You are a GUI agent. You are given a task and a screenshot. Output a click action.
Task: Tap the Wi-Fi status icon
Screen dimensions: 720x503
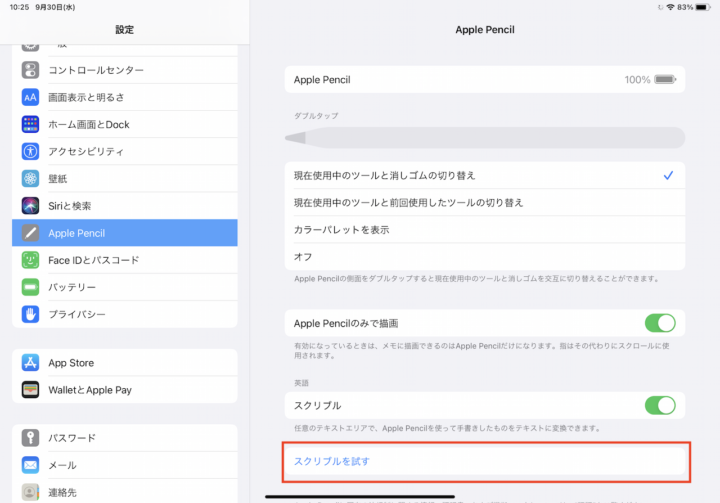670,7
